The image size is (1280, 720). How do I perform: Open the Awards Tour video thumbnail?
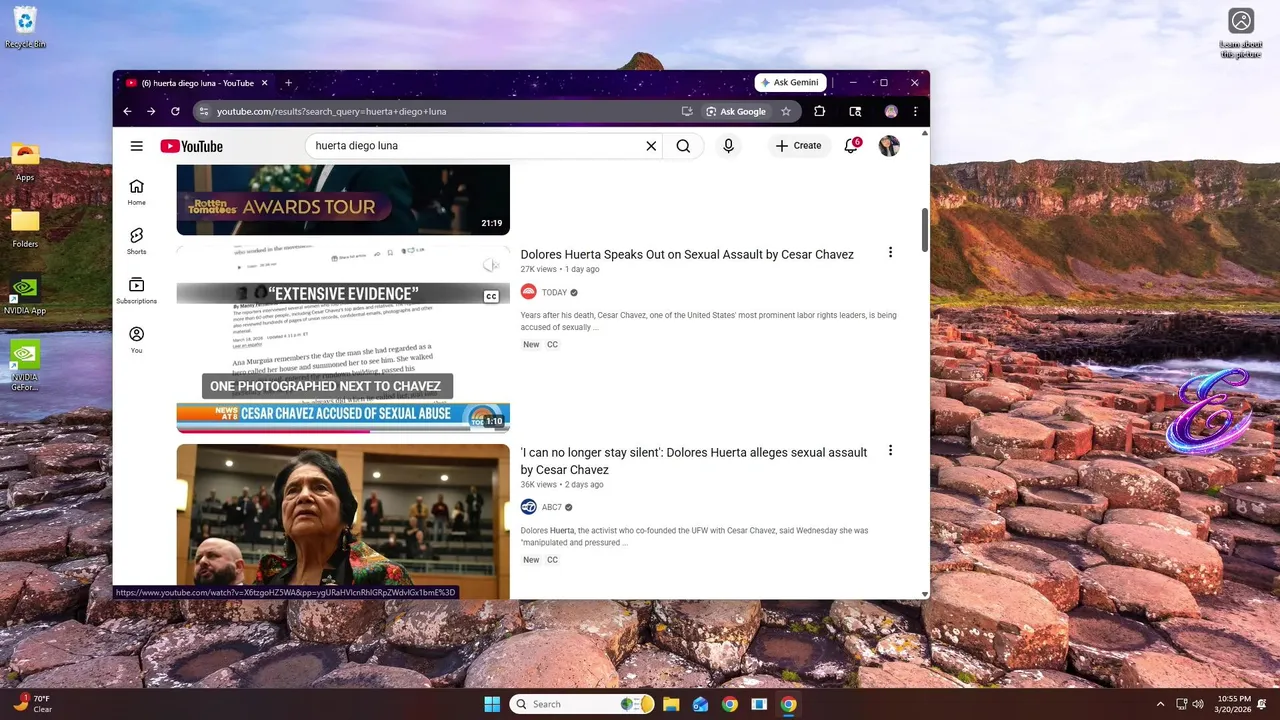pyautogui.click(x=343, y=200)
